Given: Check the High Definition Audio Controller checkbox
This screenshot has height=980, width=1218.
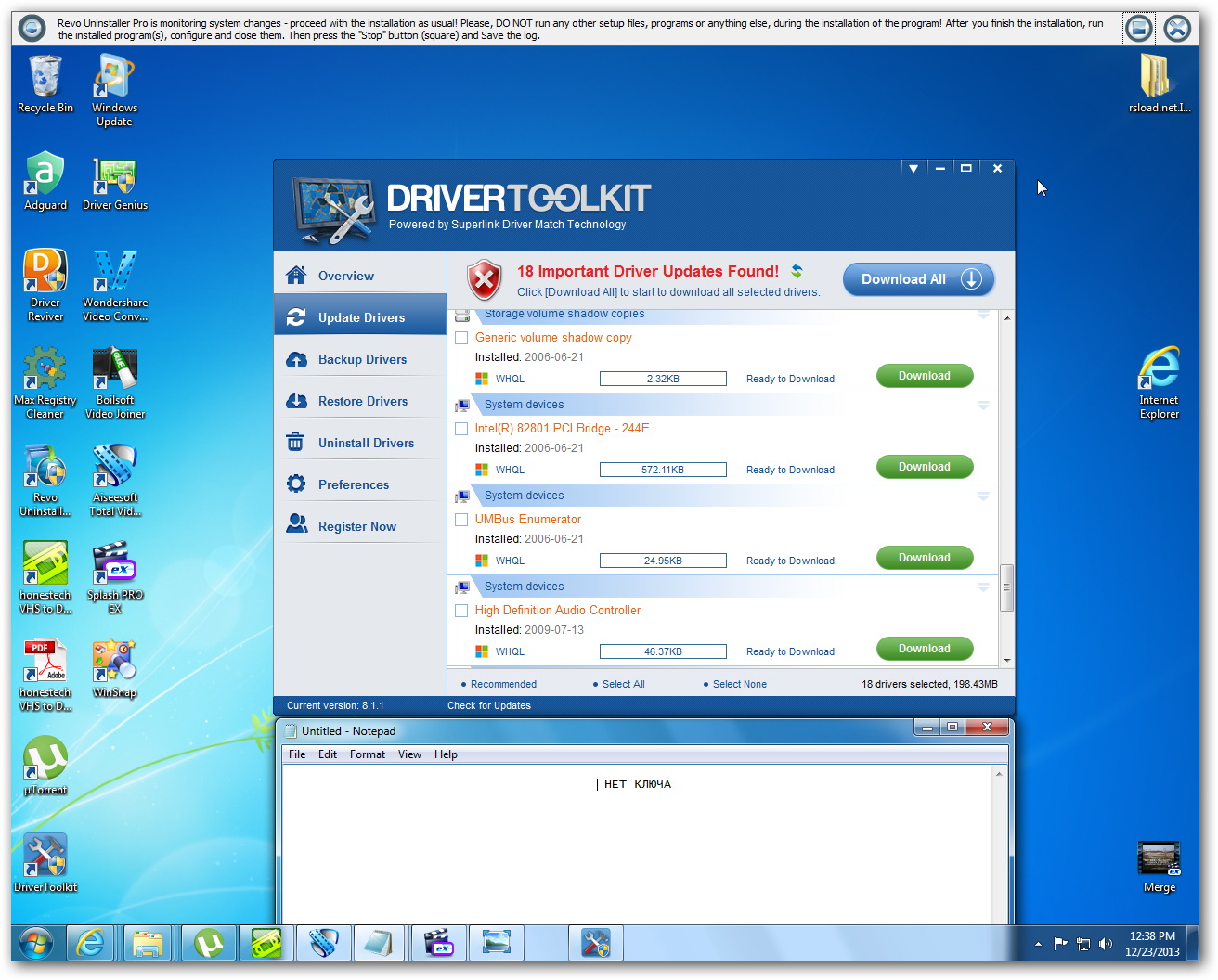Looking at the screenshot, I should [x=461, y=611].
